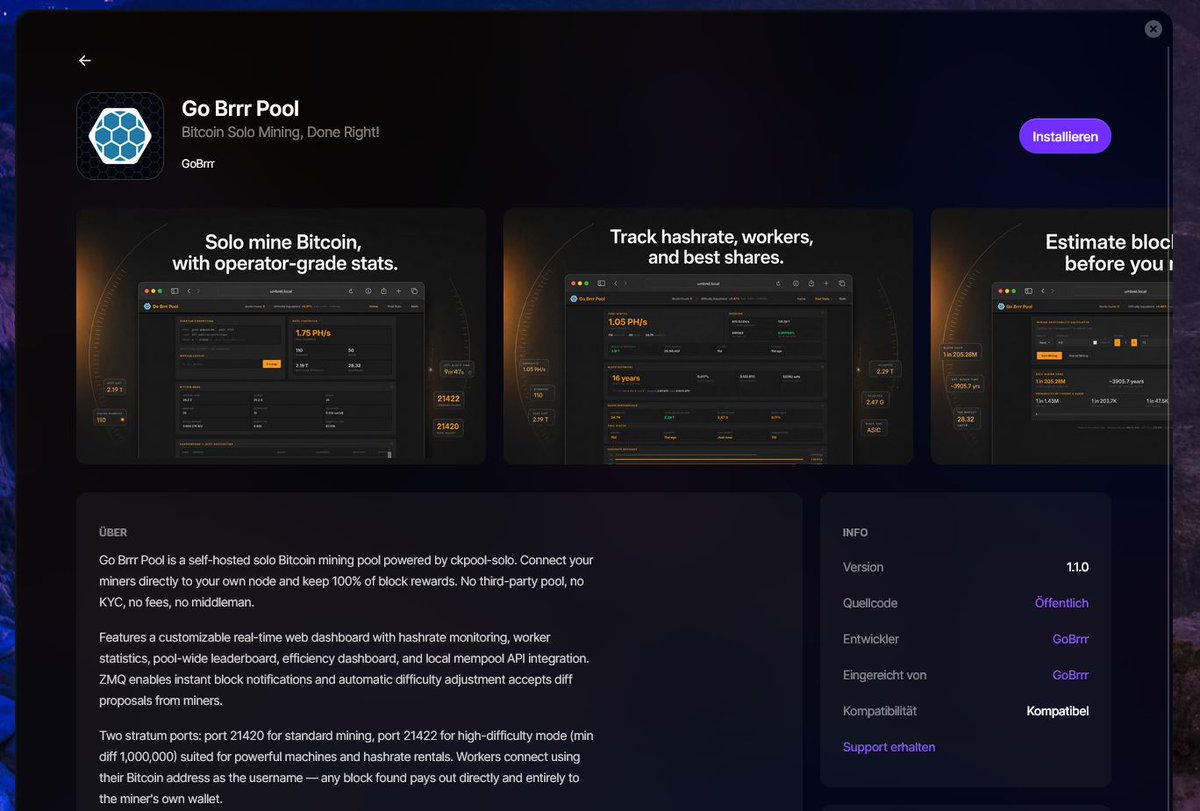Click the Kompatibel compatibility value
Viewport: 1200px width, 811px height.
coord(1058,711)
